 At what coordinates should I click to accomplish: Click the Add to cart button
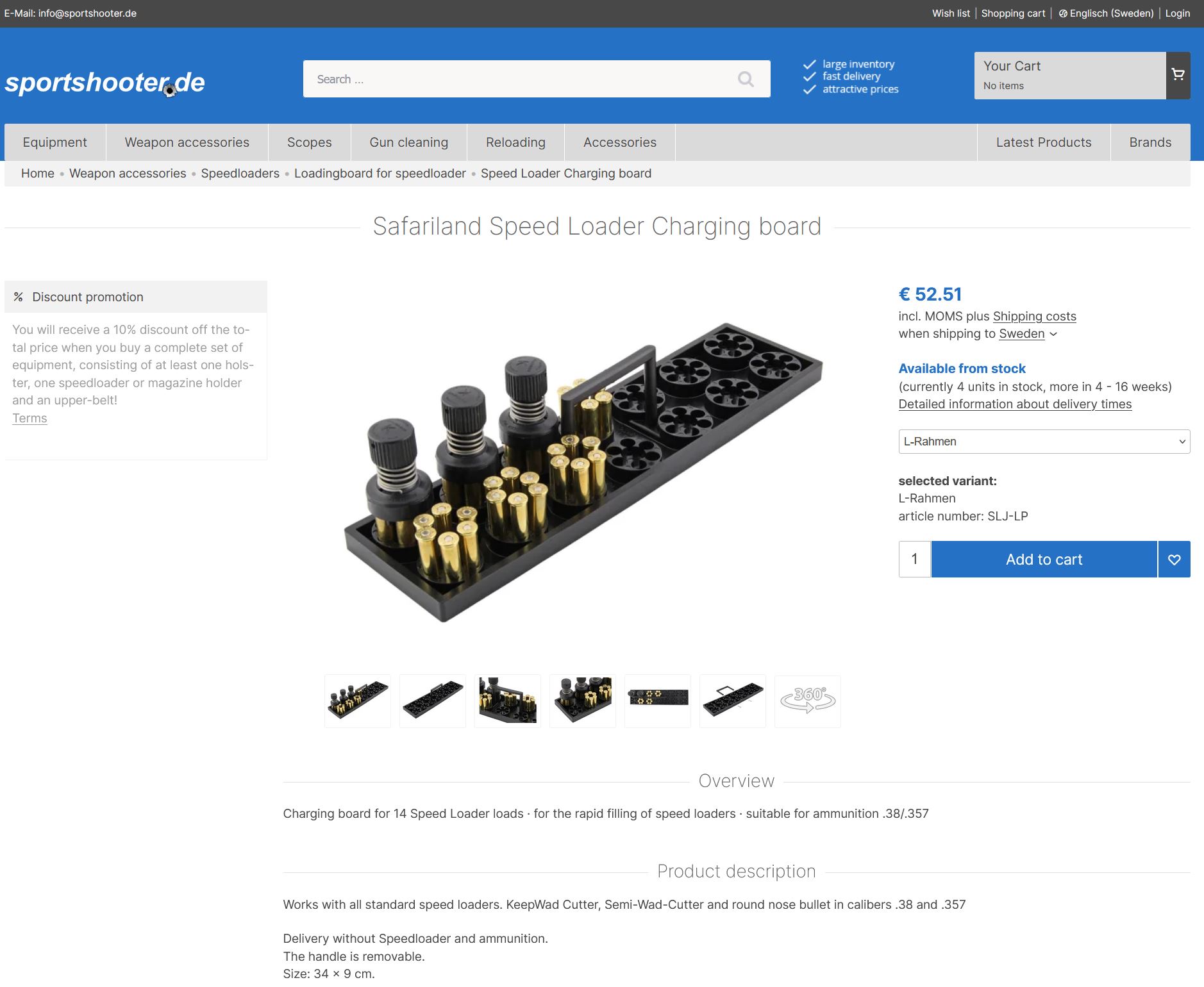1044,560
